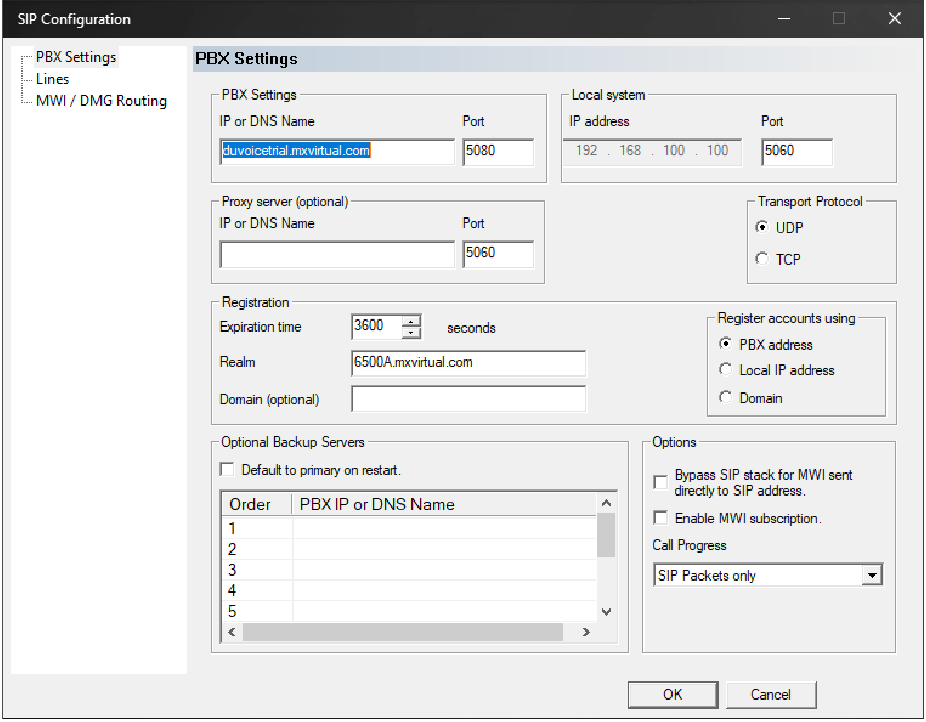
Task: Choose Local IP address for registering accounts
Action: pyautogui.click(x=726, y=370)
